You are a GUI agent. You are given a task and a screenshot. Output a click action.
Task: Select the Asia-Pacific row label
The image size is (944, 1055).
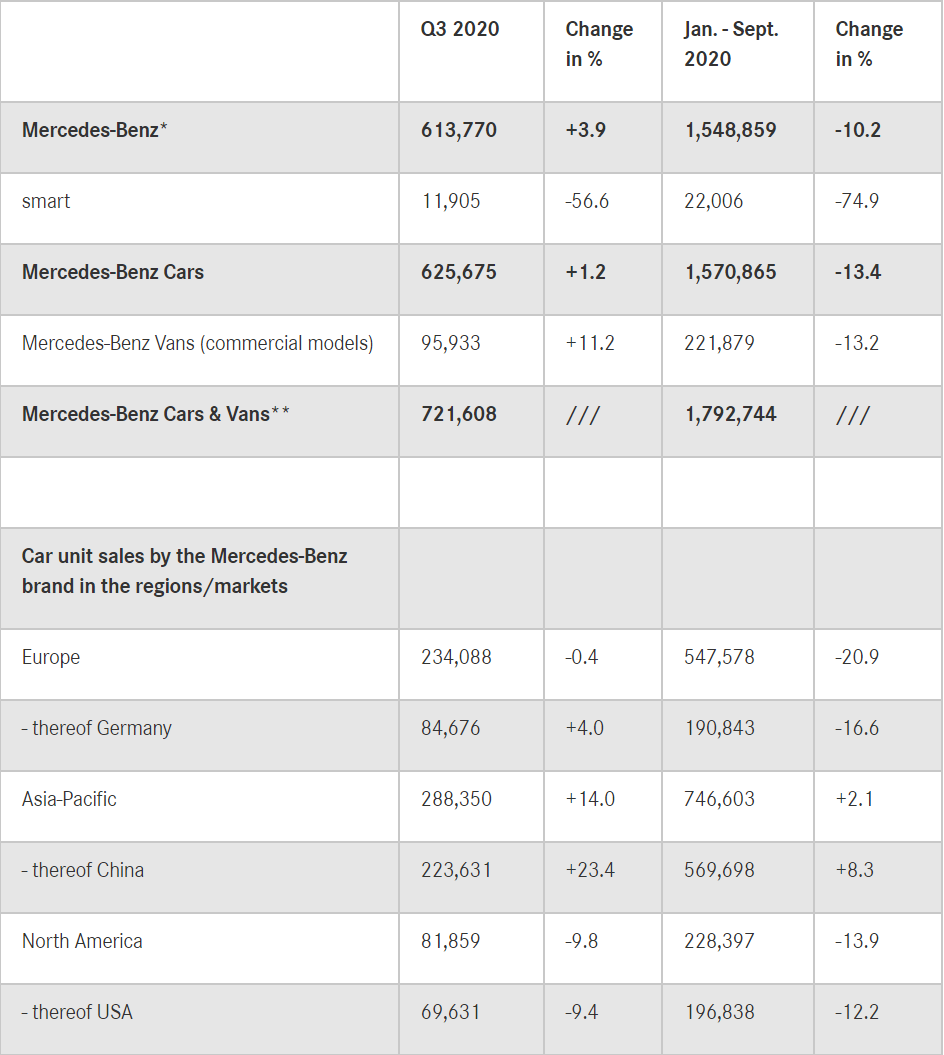pyautogui.click(x=69, y=799)
